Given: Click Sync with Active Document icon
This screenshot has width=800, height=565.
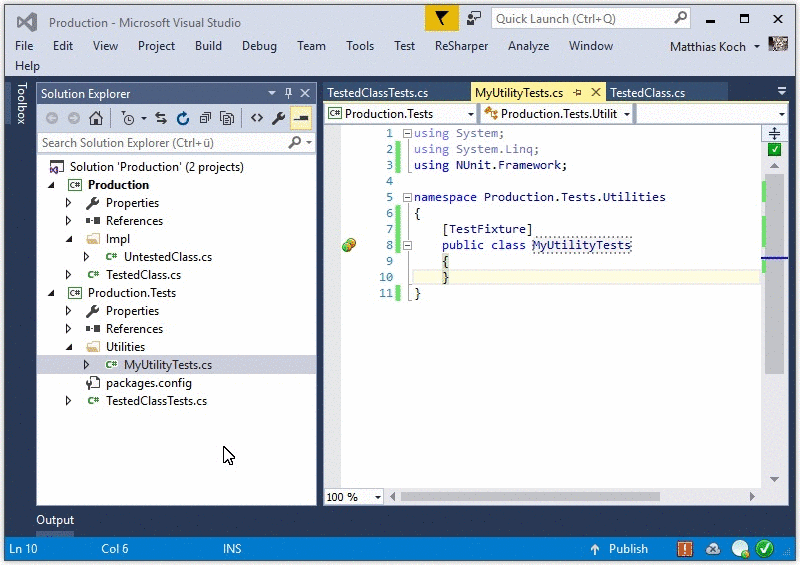Looking at the screenshot, I should point(161,118).
